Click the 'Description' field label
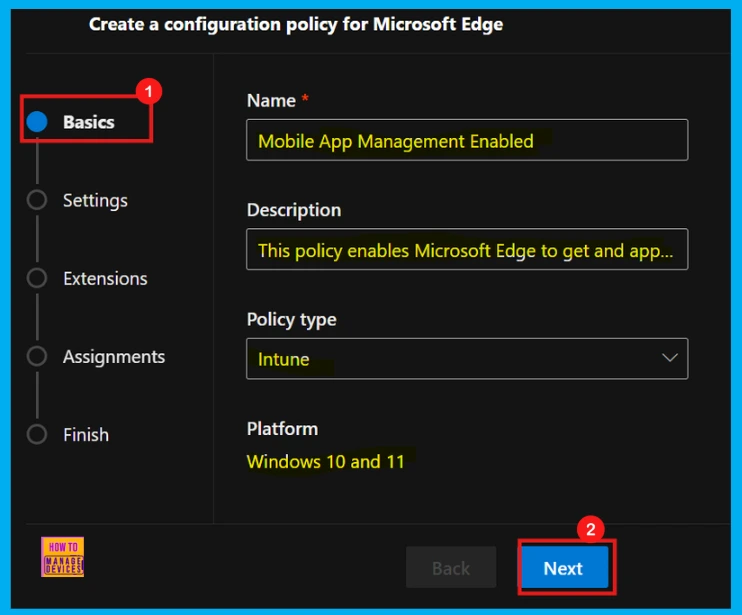This screenshot has height=615, width=742. (294, 210)
